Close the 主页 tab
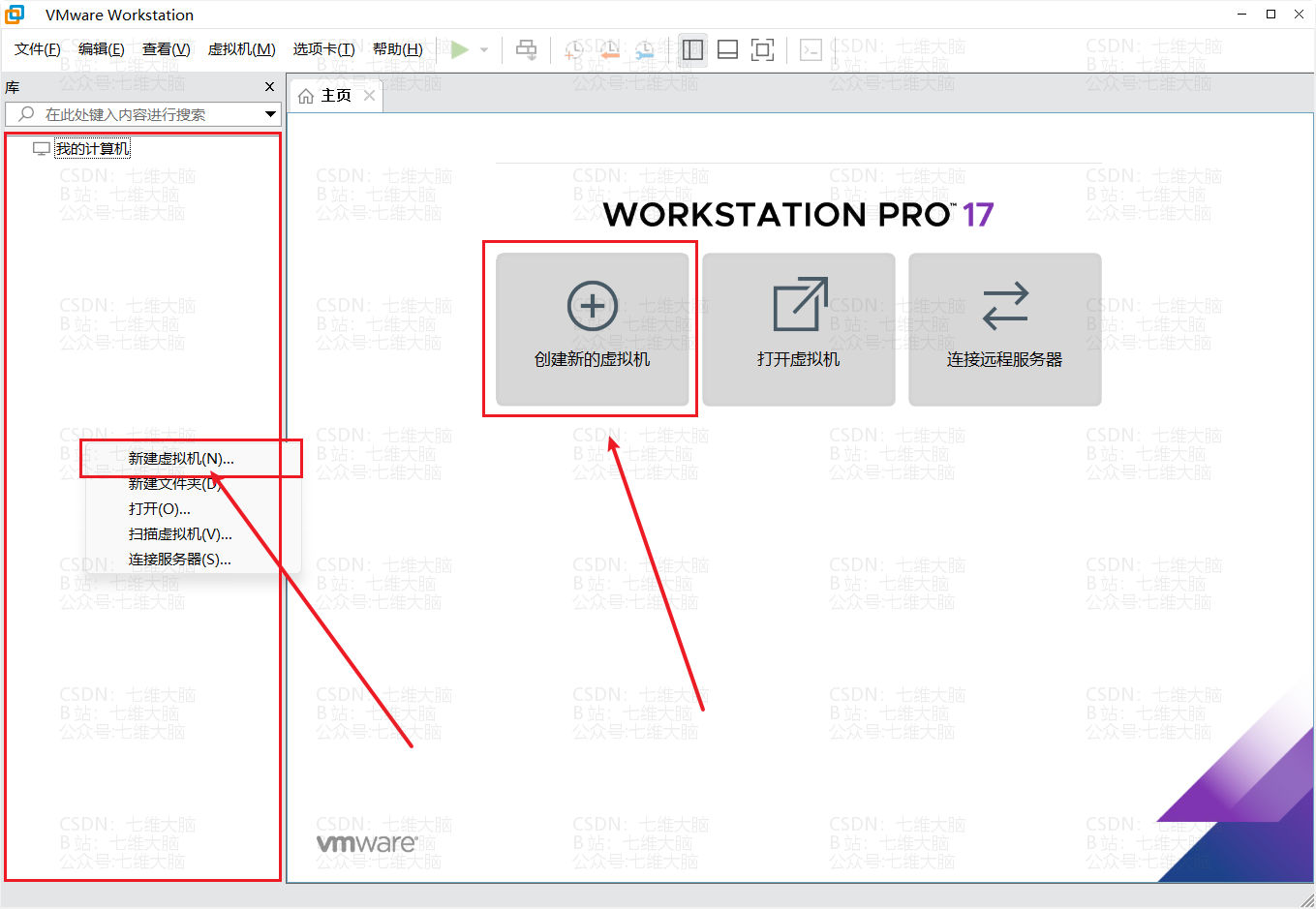 [369, 95]
